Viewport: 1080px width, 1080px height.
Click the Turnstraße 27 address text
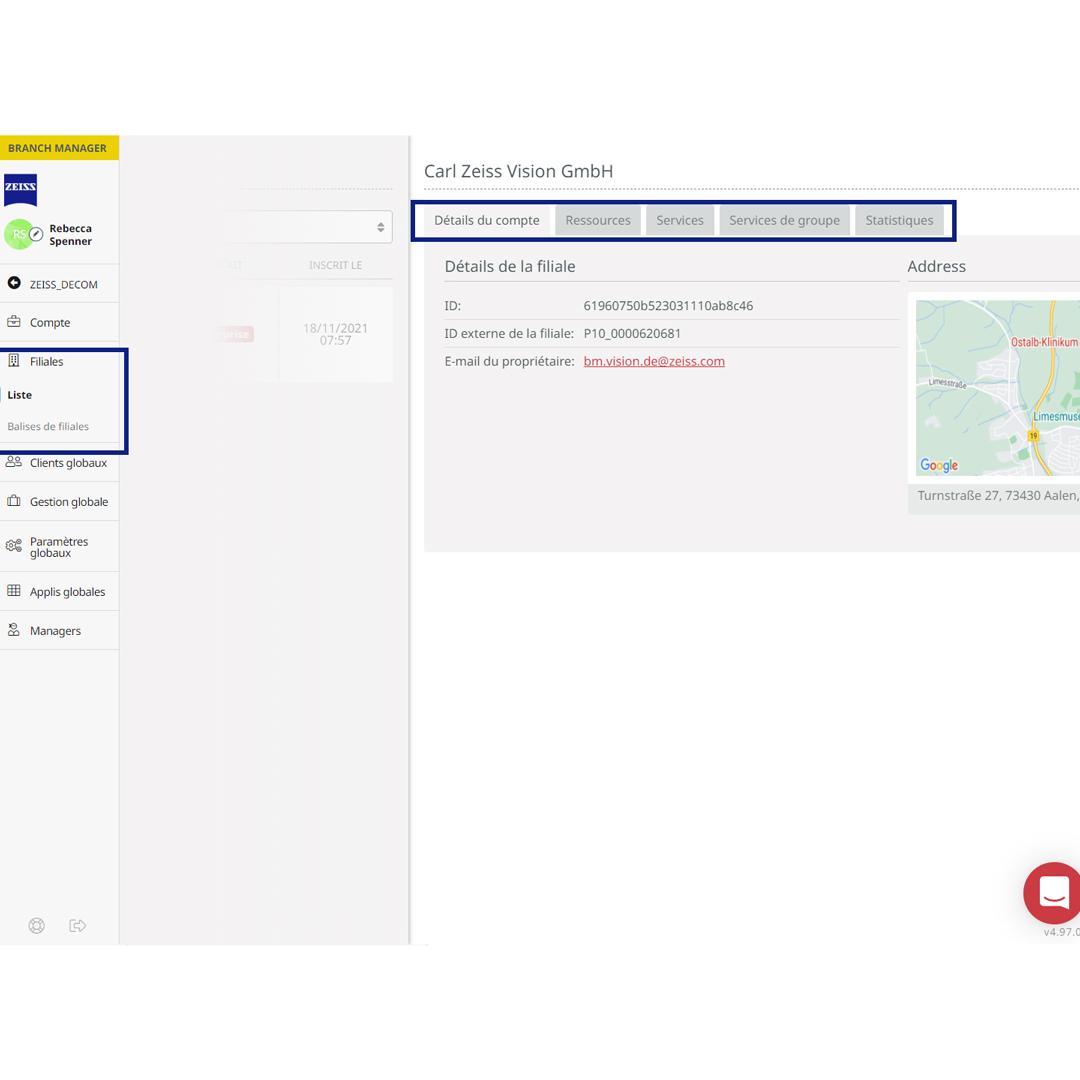click(998, 495)
